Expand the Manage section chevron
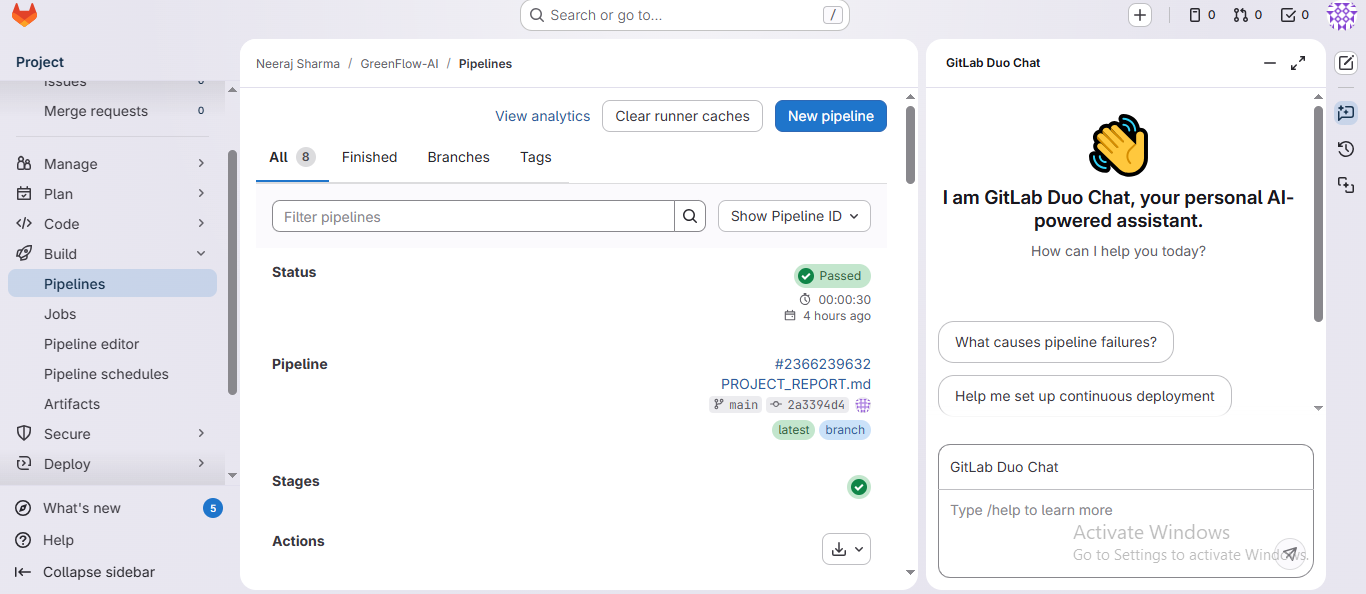The height and width of the screenshot is (594, 1366). tap(201, 163)
